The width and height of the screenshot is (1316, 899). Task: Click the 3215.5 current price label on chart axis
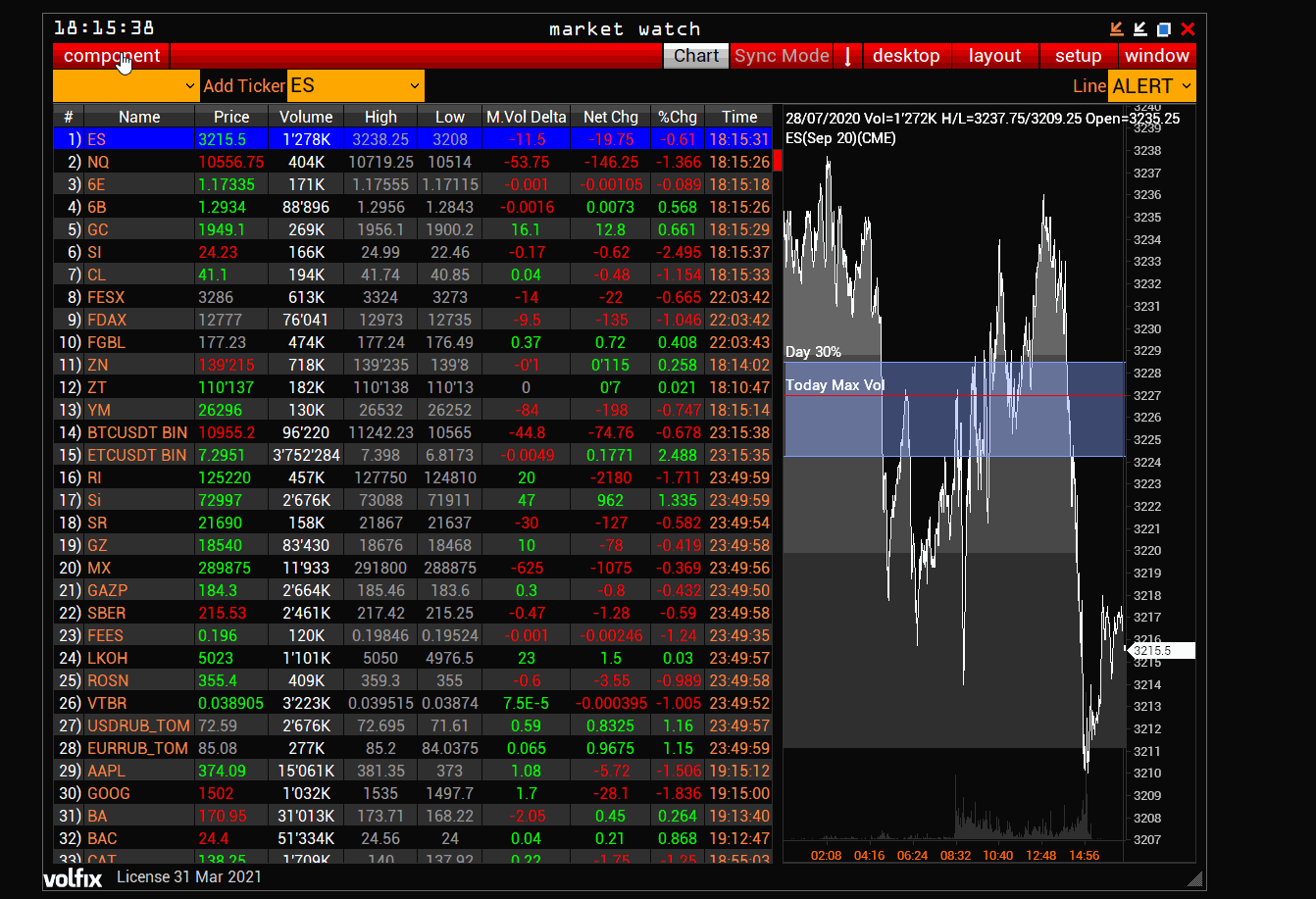pyautogui.click(x=1161, y=650)
